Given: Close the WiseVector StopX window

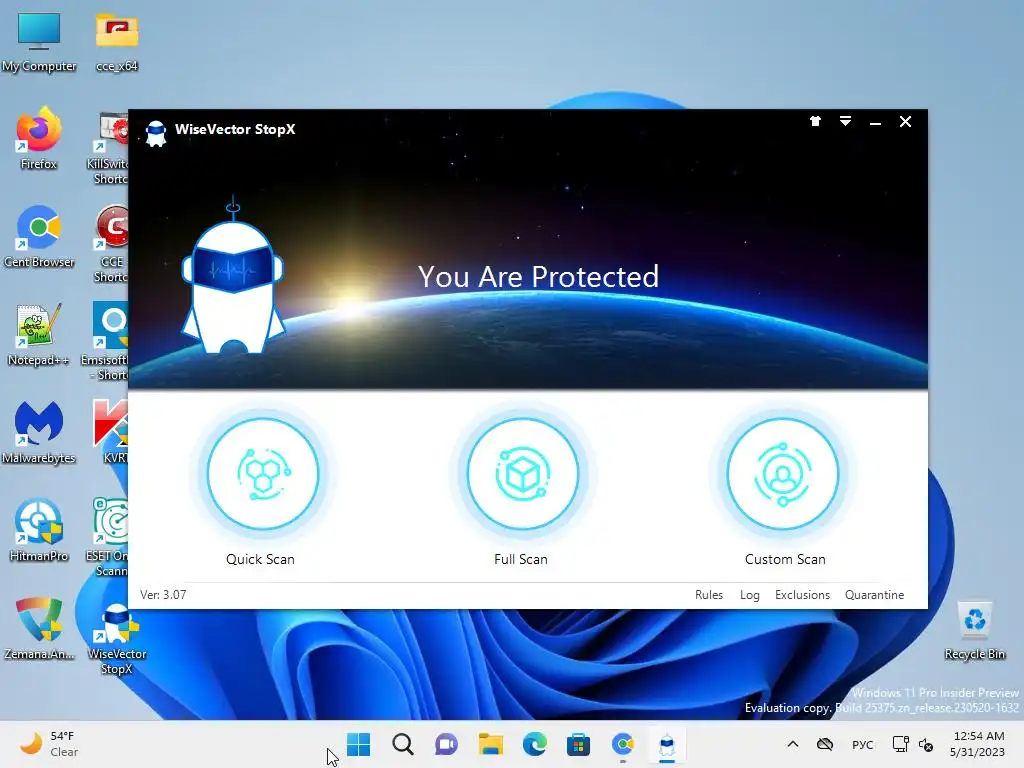Looking at the screenshot, I should [905, 121].
